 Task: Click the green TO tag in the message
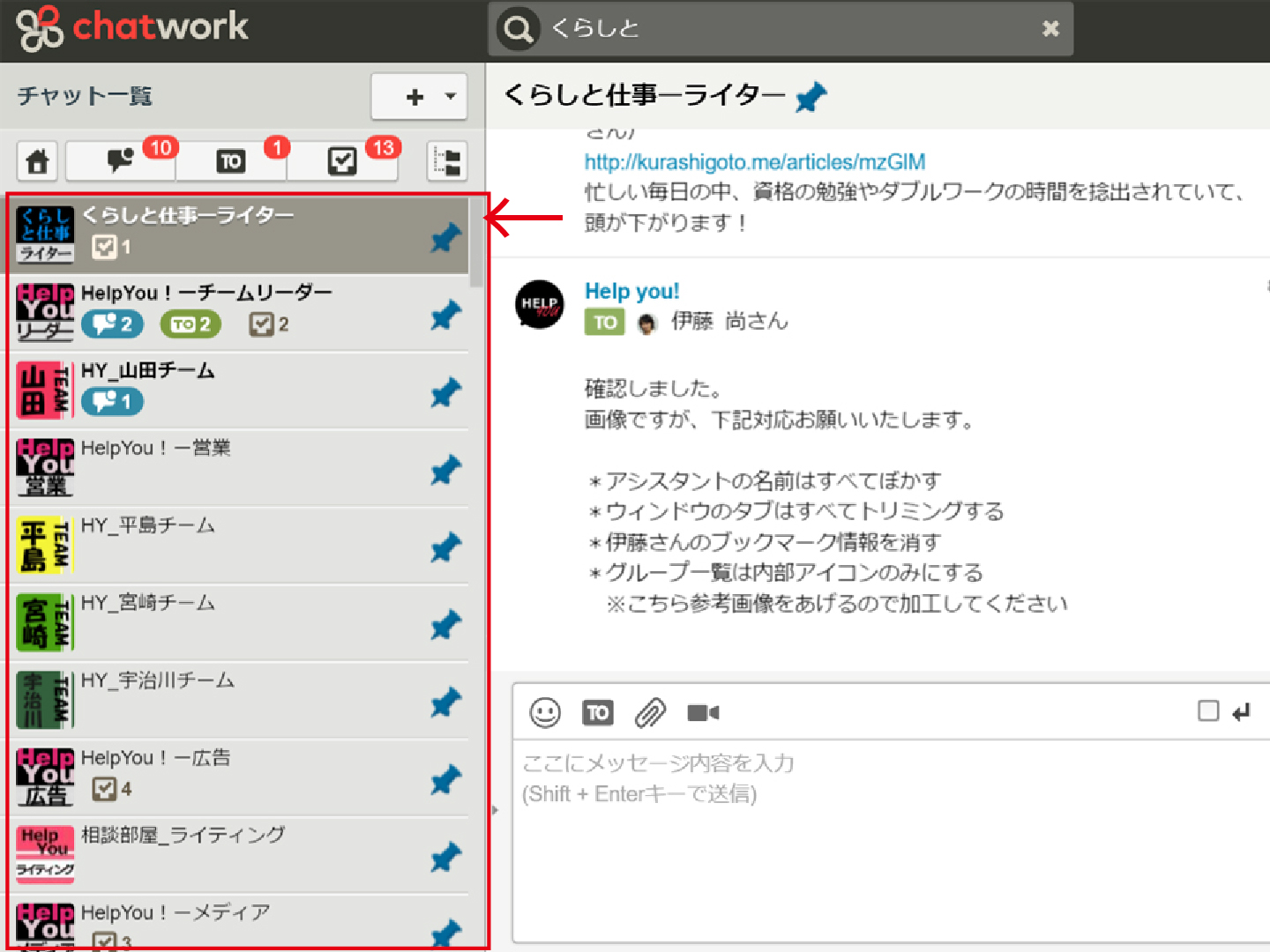605,322
